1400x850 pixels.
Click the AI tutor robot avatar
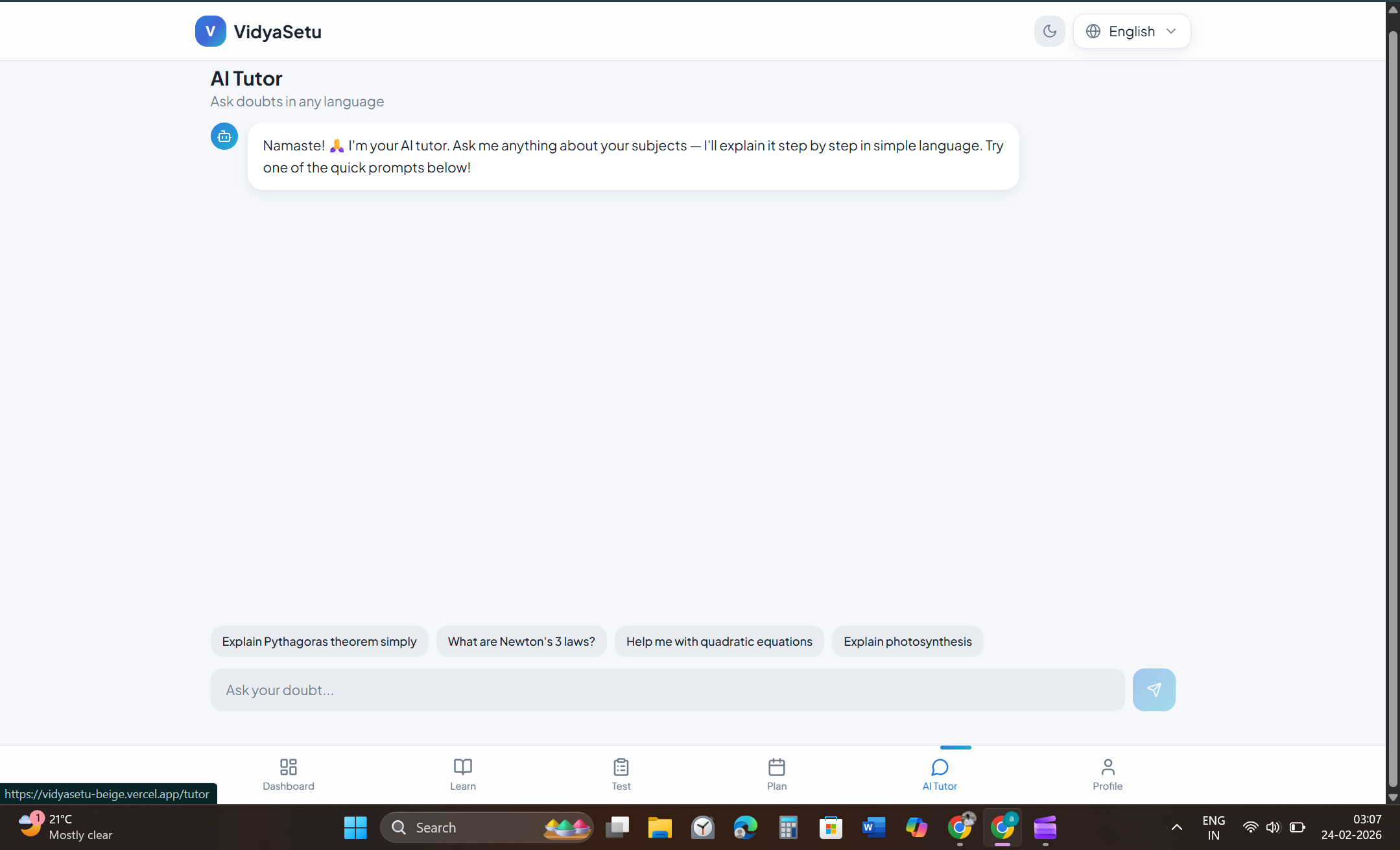click(224, 136)
